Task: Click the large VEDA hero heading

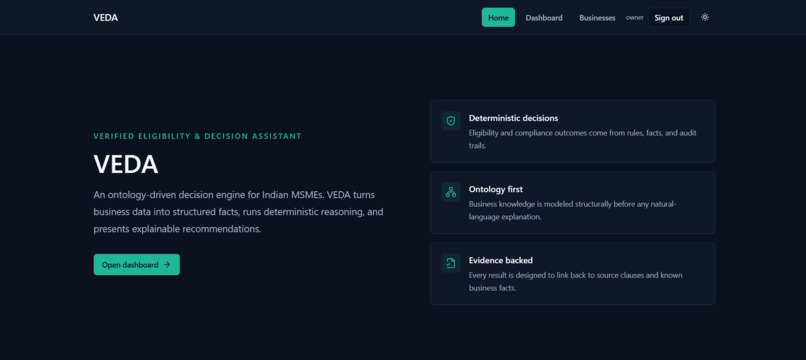Action: pos(125,164)
